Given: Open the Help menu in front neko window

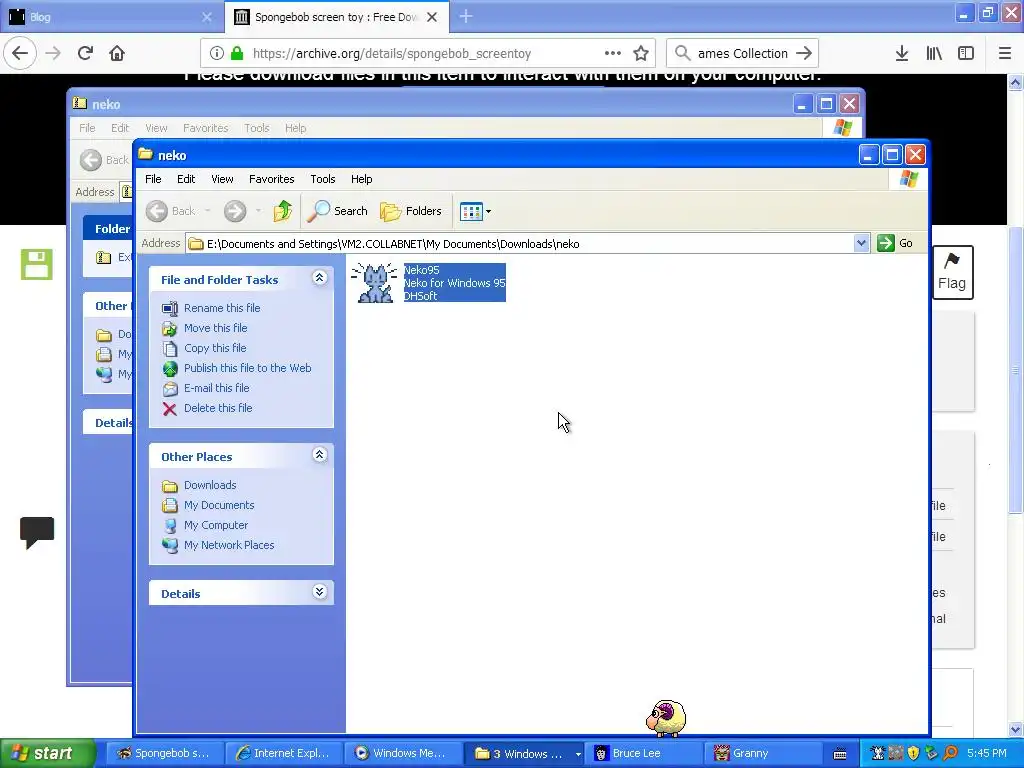Looking at the screenshot, I should point(361,179).
